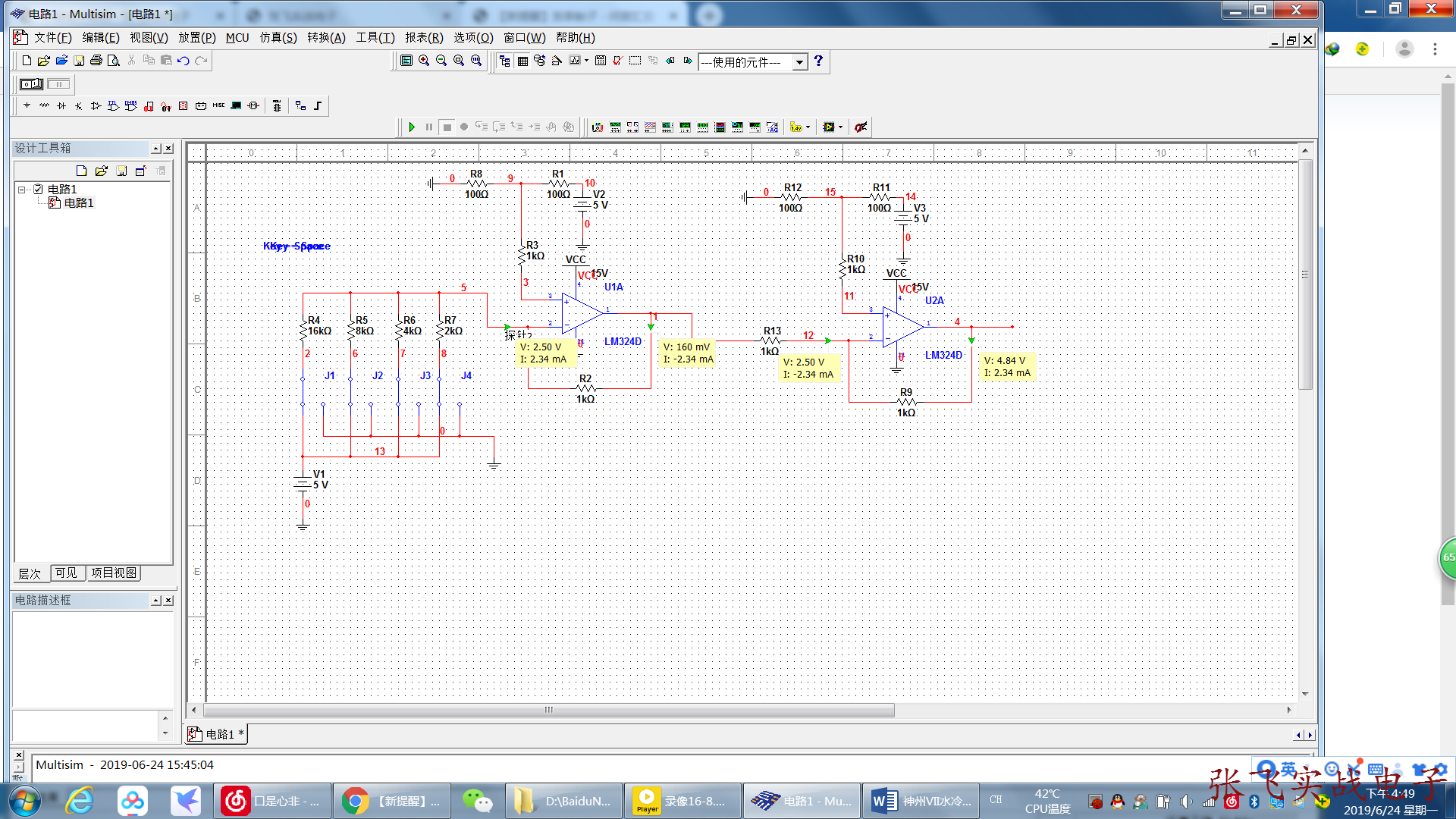Image resolution: width=1456 pixels, height=819 pixels.
Task: Save the current circuit file
Action: [79, 61]
